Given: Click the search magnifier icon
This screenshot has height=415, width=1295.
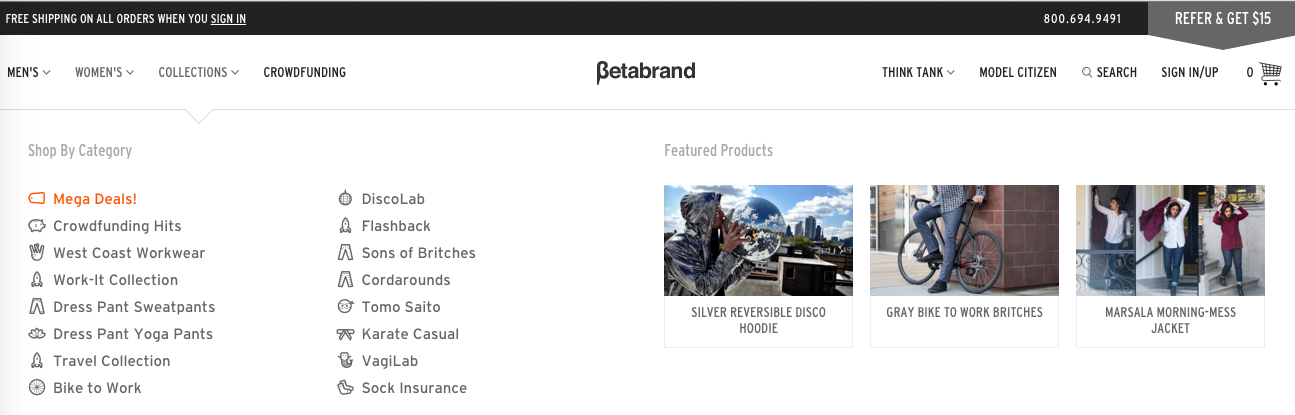Looking at the screenshot, I should click(1087, 73).
